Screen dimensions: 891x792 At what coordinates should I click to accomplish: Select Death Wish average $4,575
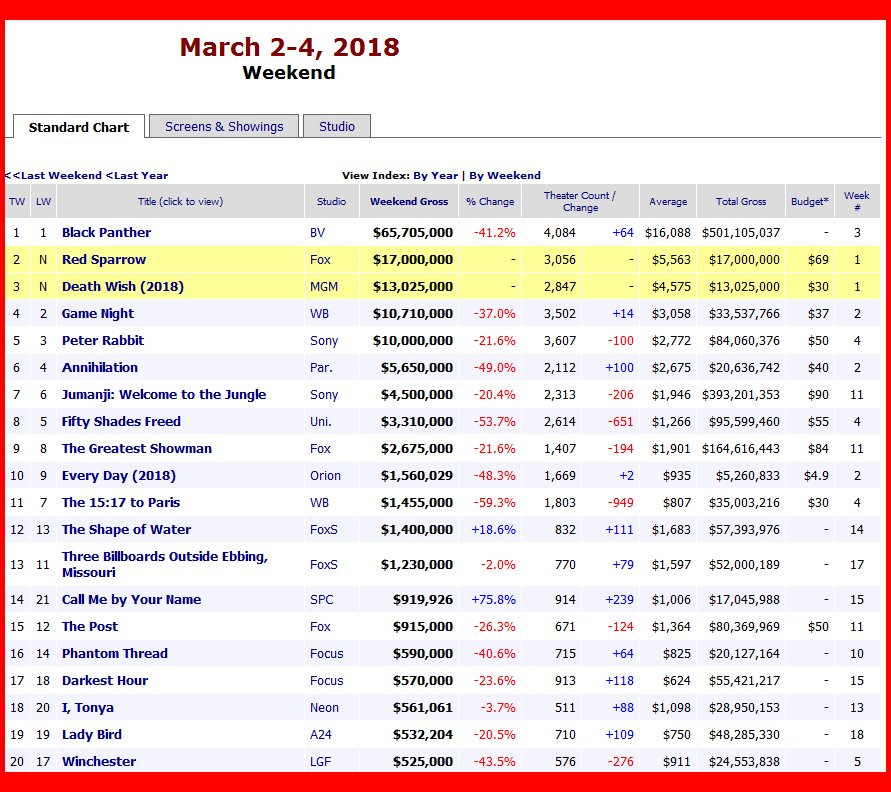671,286
